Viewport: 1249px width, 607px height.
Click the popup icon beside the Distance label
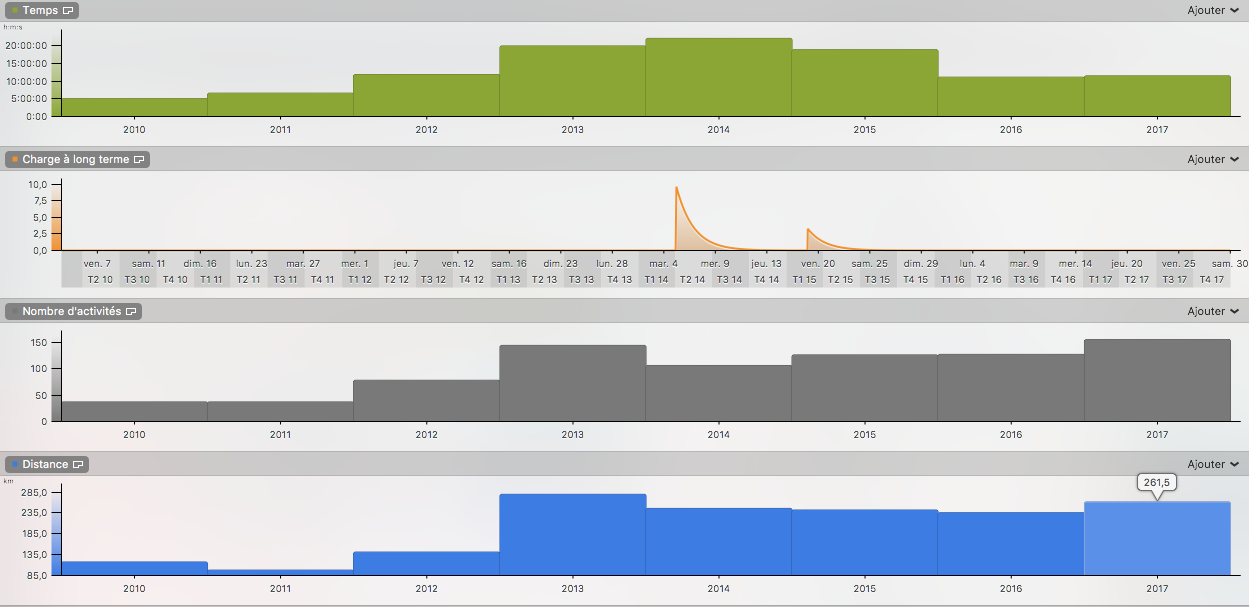[x=79, y=464]
